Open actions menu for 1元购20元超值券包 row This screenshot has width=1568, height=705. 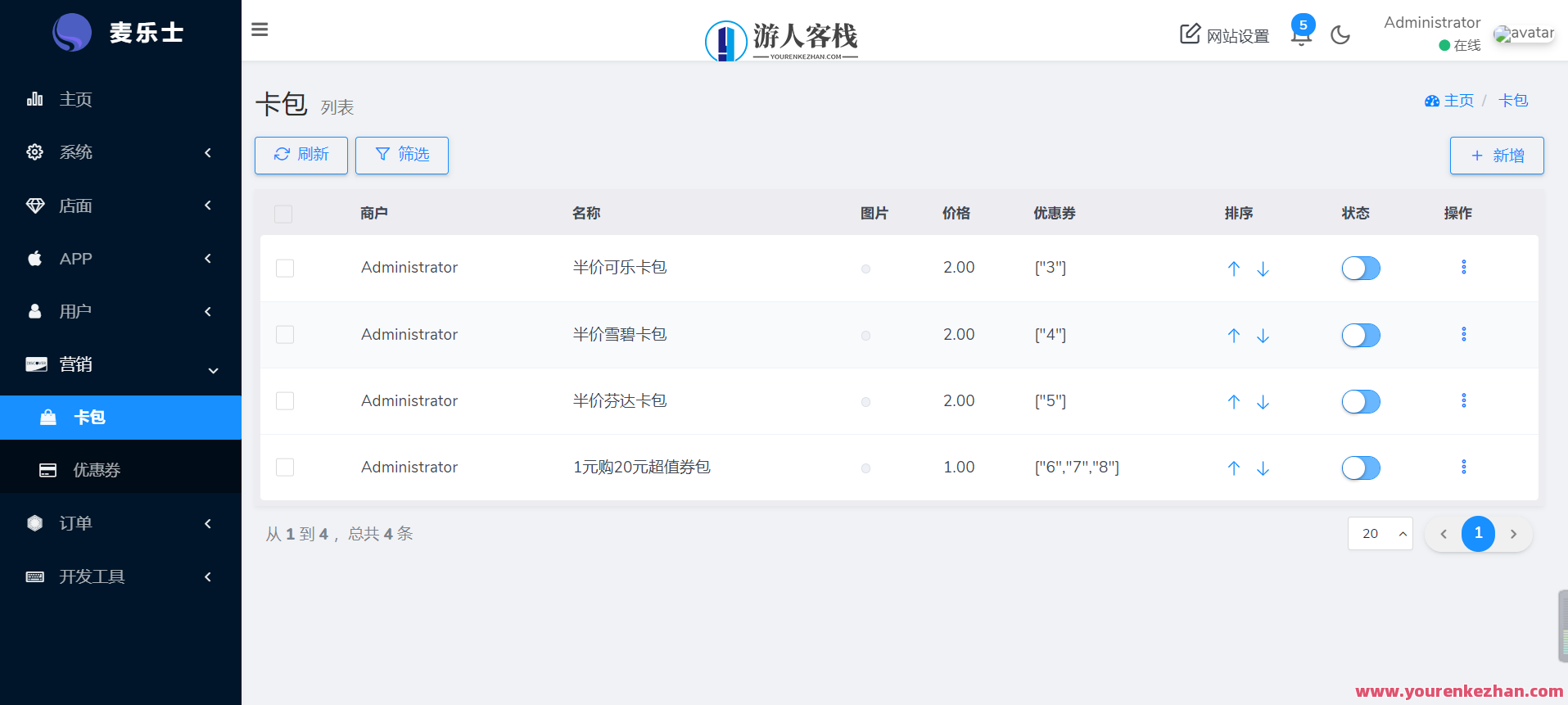[1464, 467]
